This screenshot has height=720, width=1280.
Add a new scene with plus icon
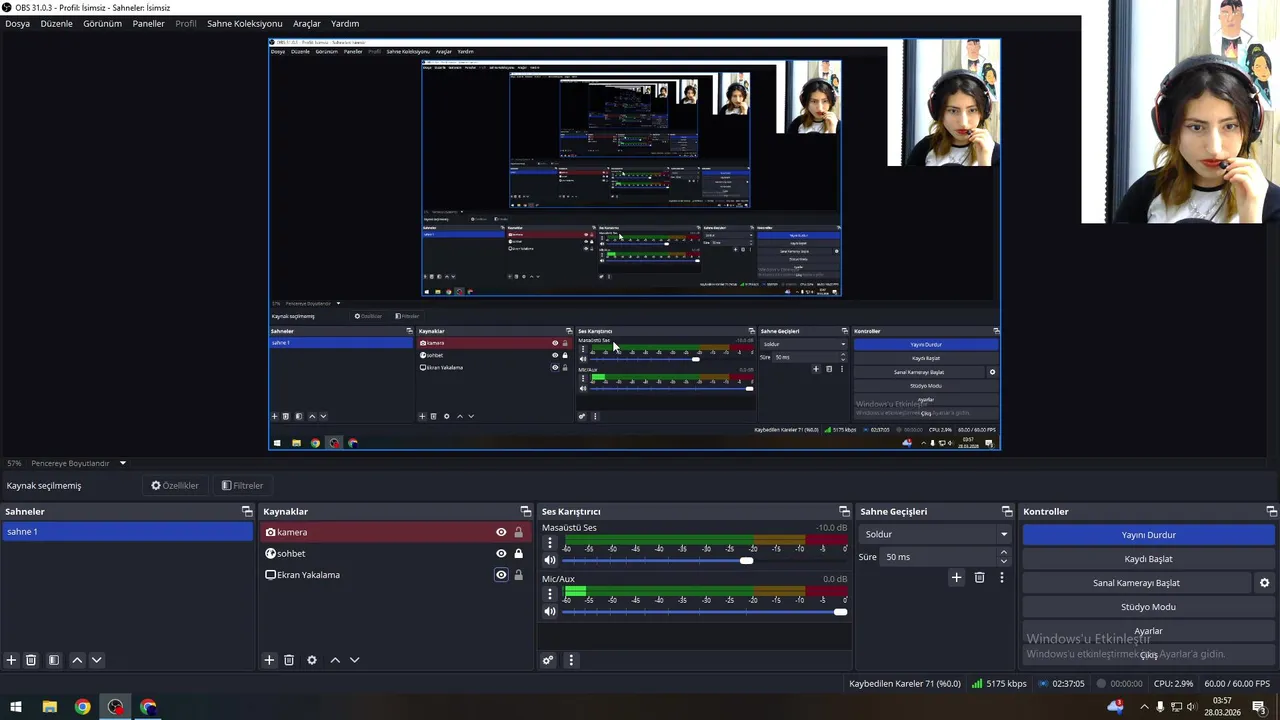point(11,660)
